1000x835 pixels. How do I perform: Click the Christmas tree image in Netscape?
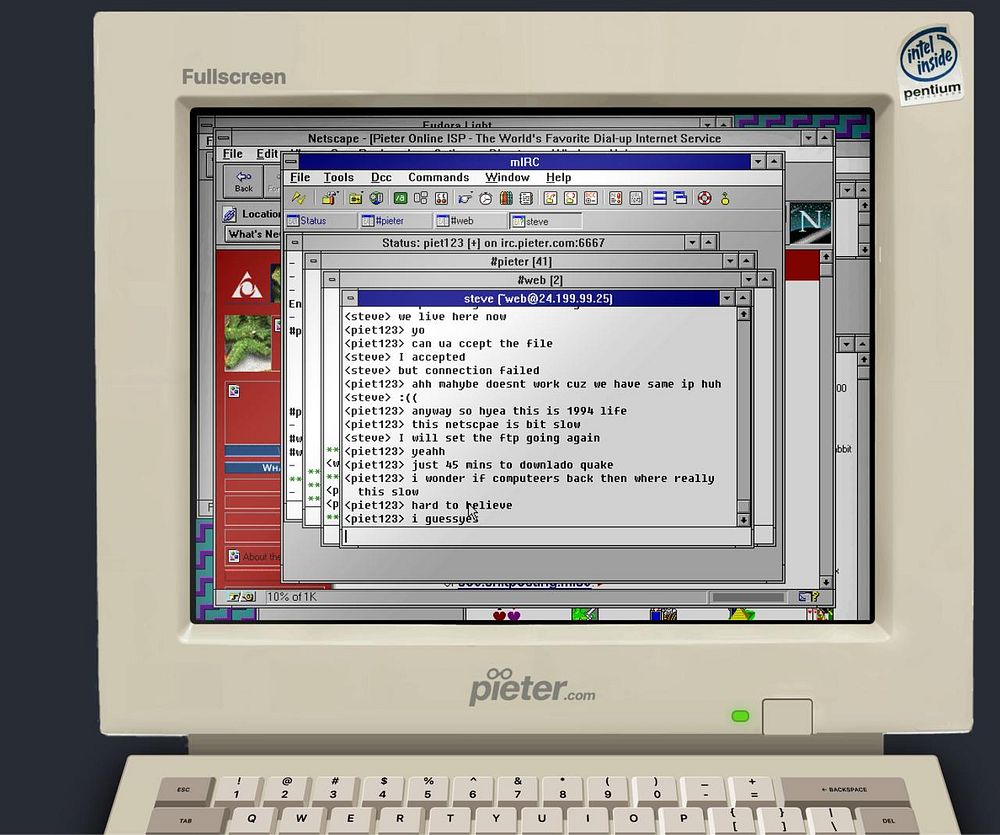(248, 343)
